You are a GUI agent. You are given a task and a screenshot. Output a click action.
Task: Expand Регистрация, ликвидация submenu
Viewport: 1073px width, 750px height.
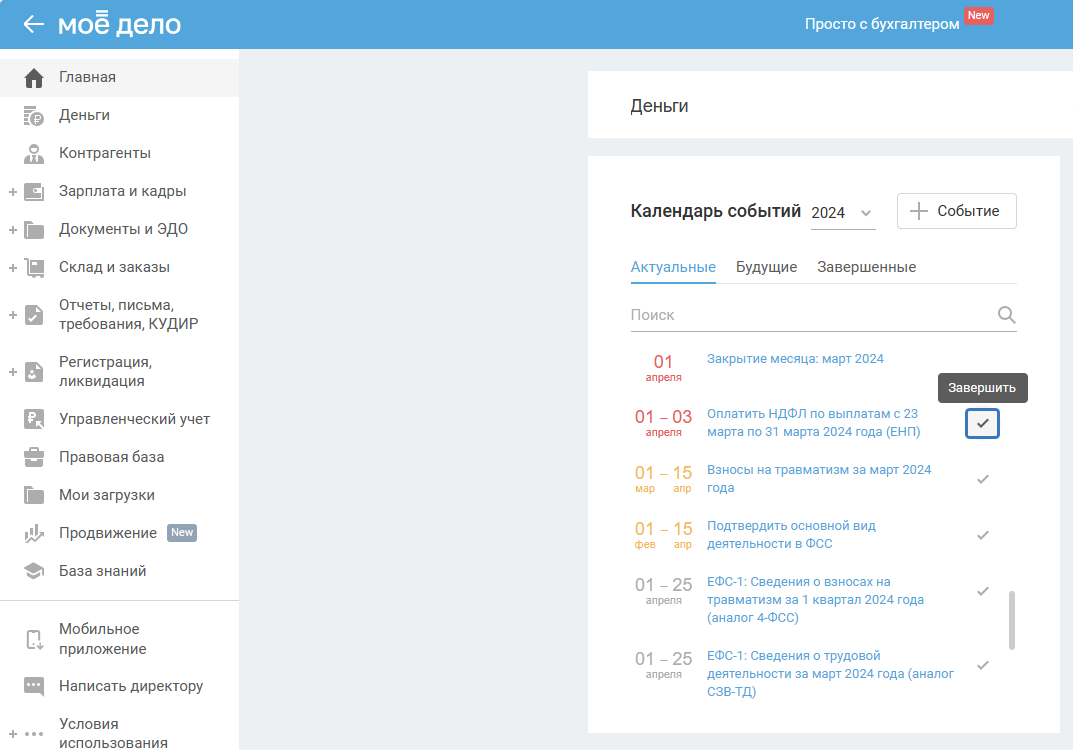tap(12, 372)
